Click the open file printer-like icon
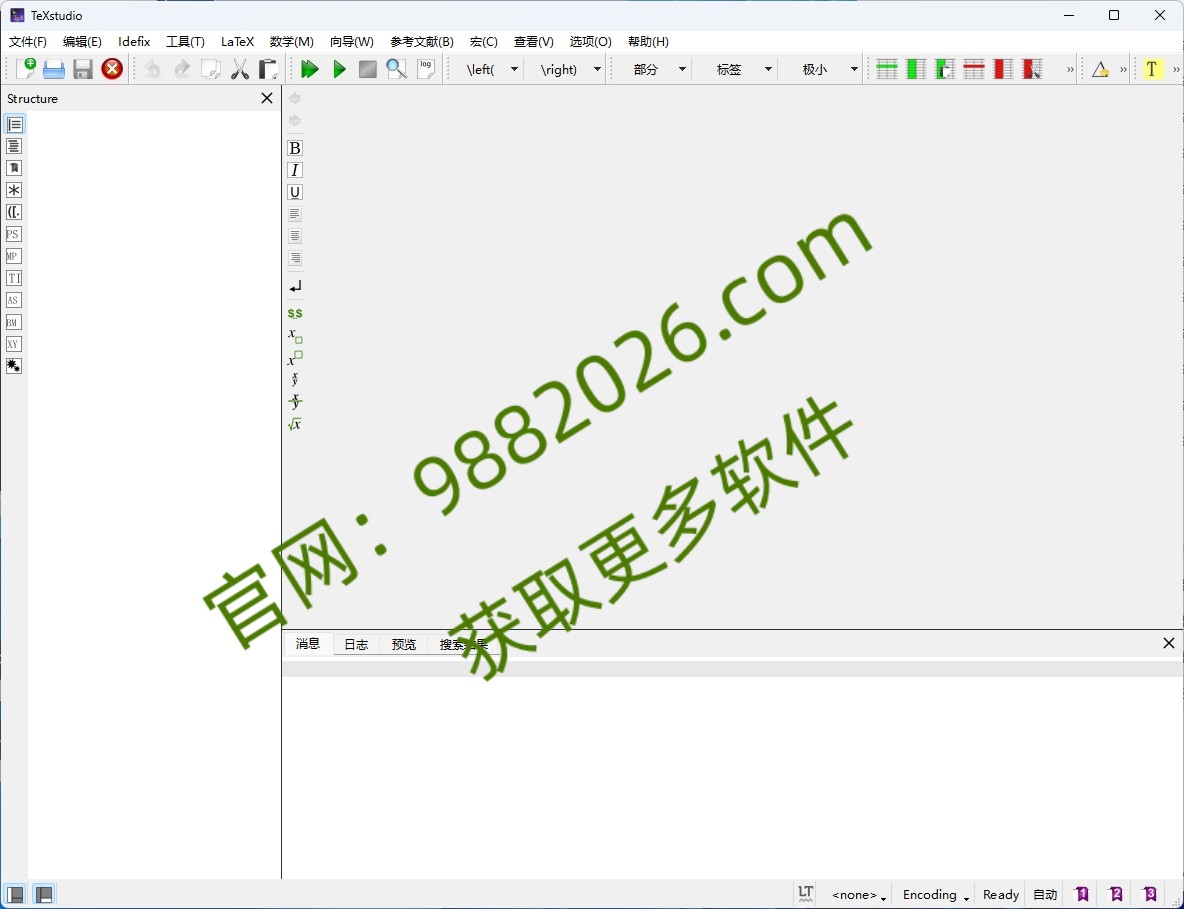Screen dimensions: 1184x909 point(54,69)
